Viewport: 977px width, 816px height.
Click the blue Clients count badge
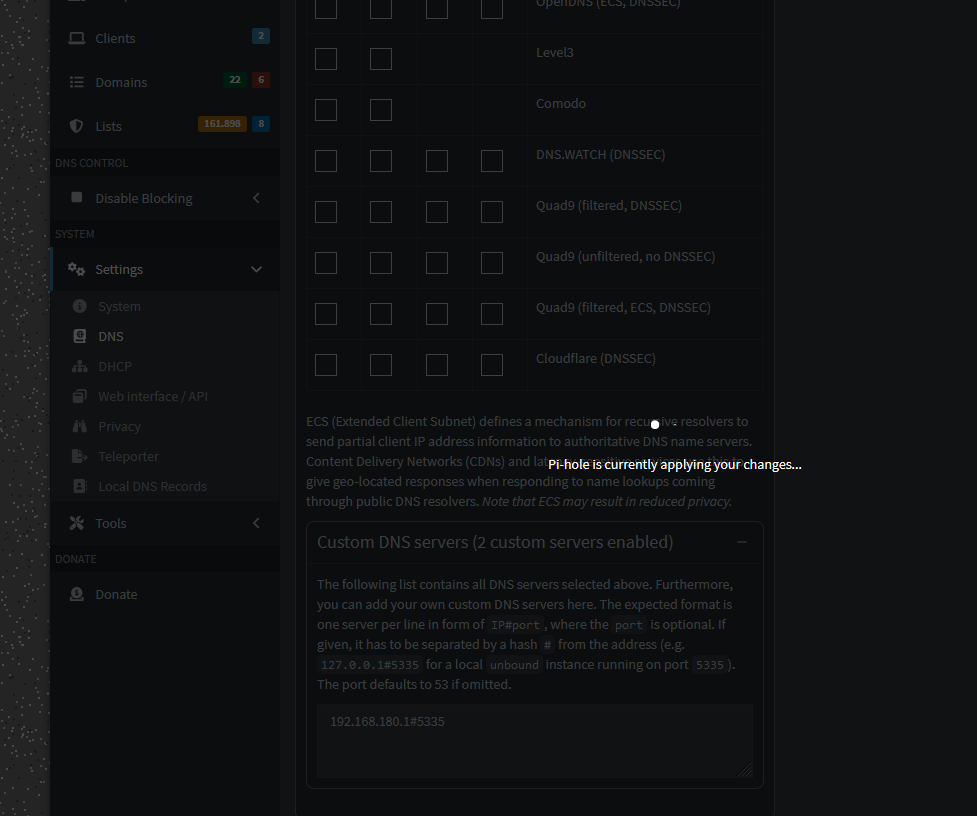click(x=261, y=36)
